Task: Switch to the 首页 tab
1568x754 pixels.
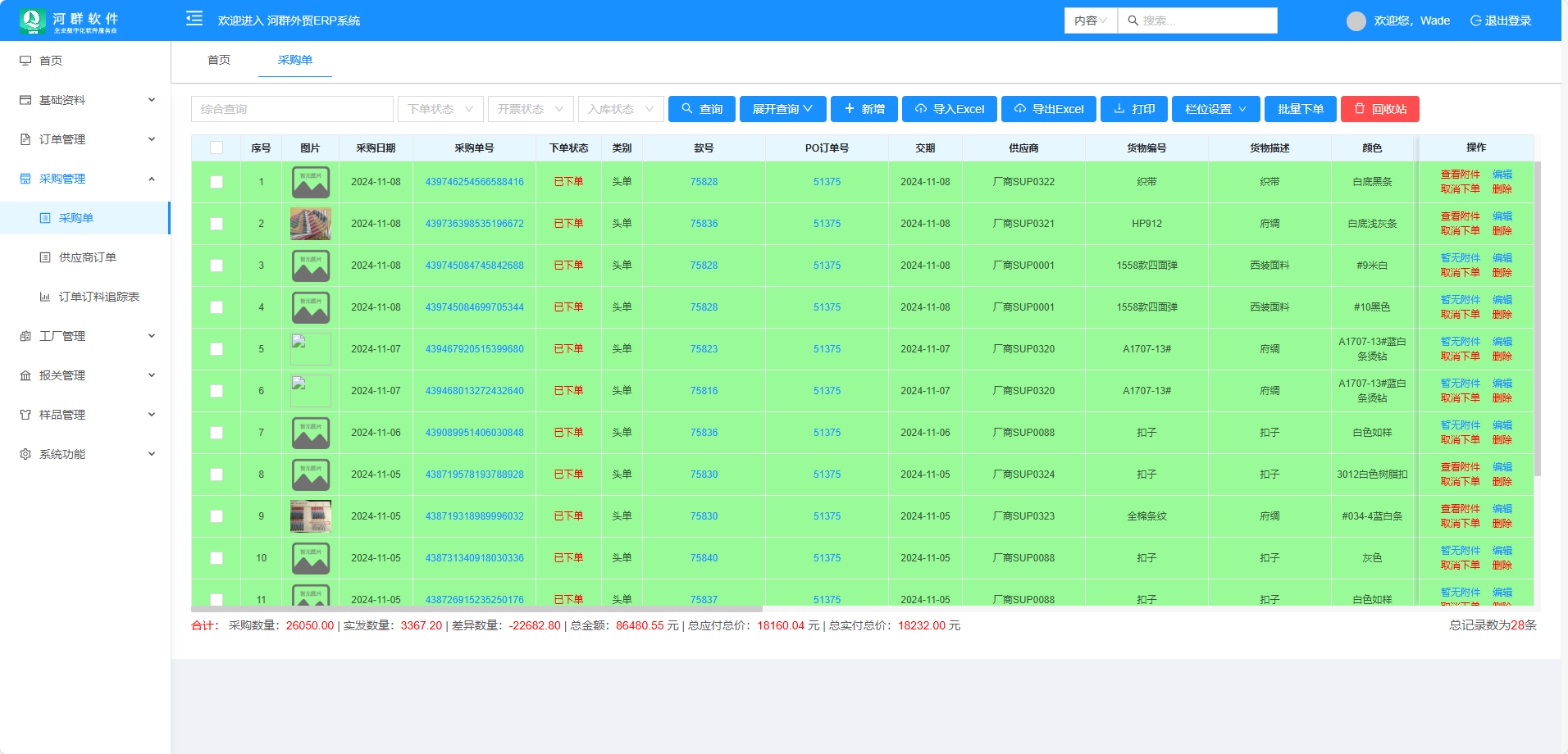Action: click(219, 60)
